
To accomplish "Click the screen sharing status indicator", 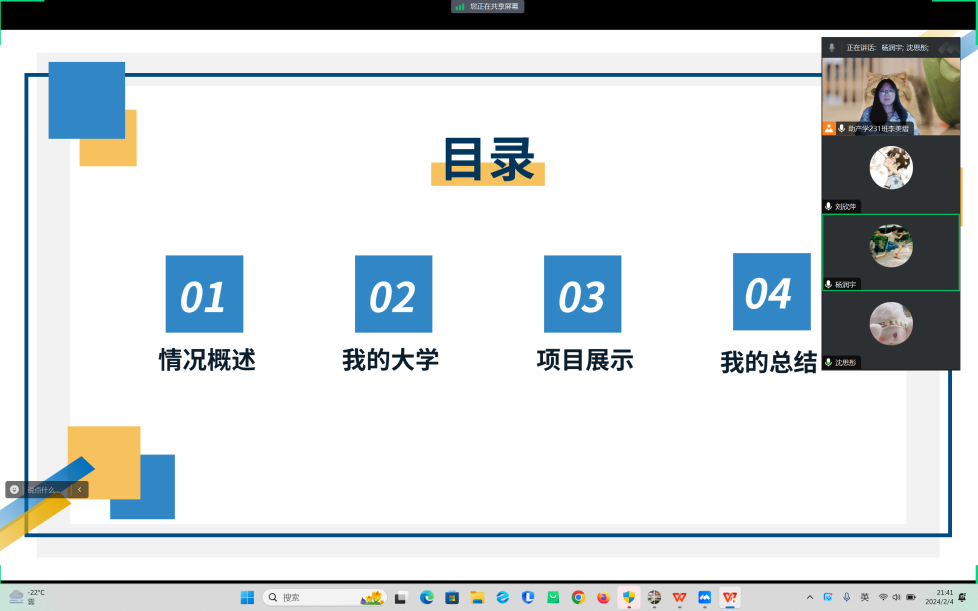I will [488, 6].
